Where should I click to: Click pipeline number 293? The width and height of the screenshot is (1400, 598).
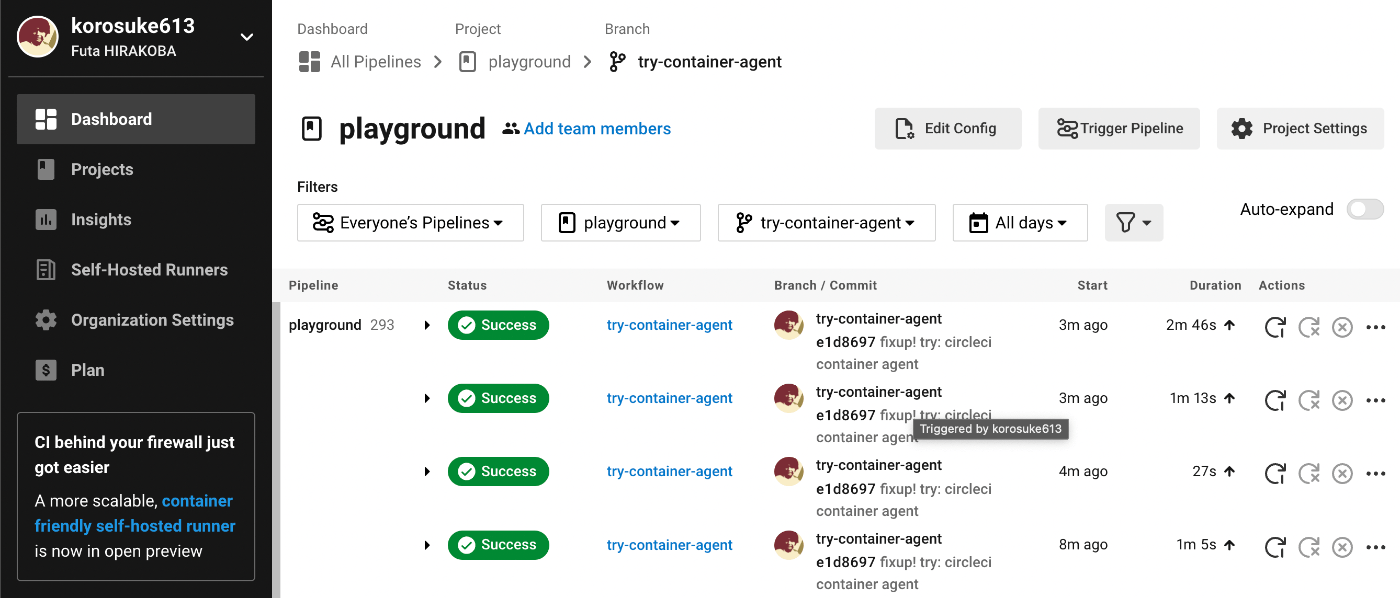(382, 325)
